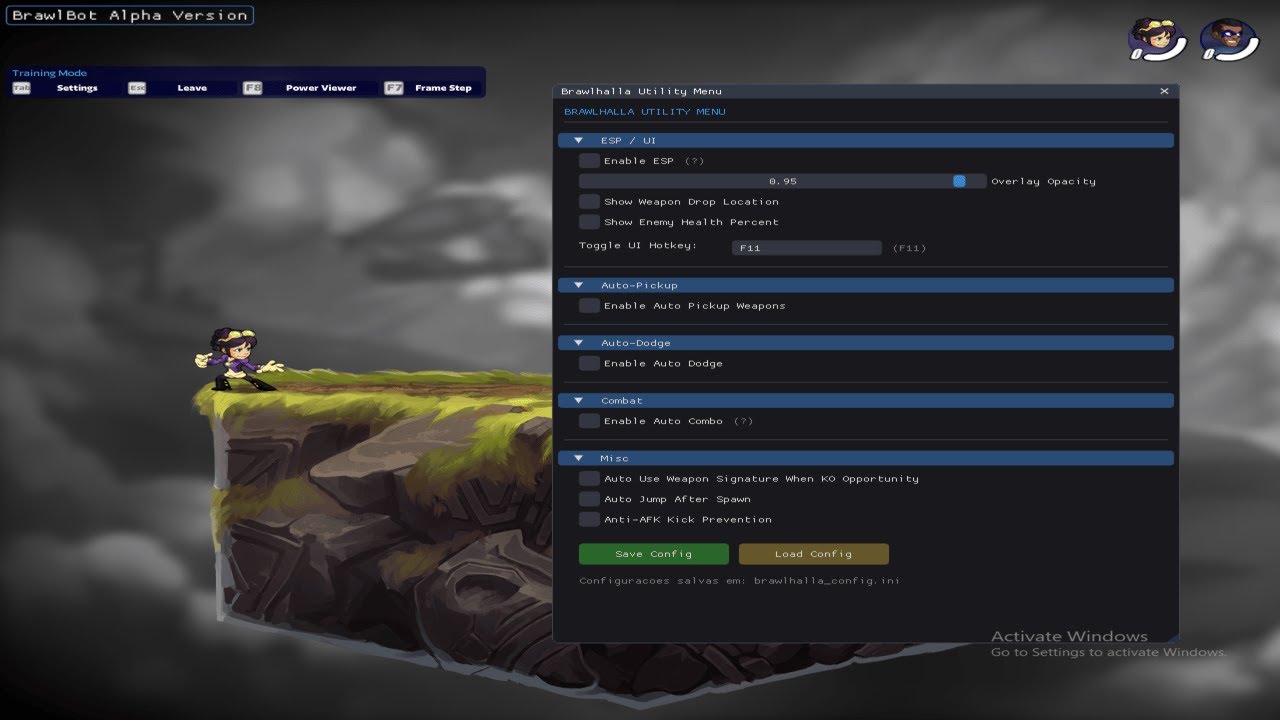Collapse the Misc section

click(866, 458)
